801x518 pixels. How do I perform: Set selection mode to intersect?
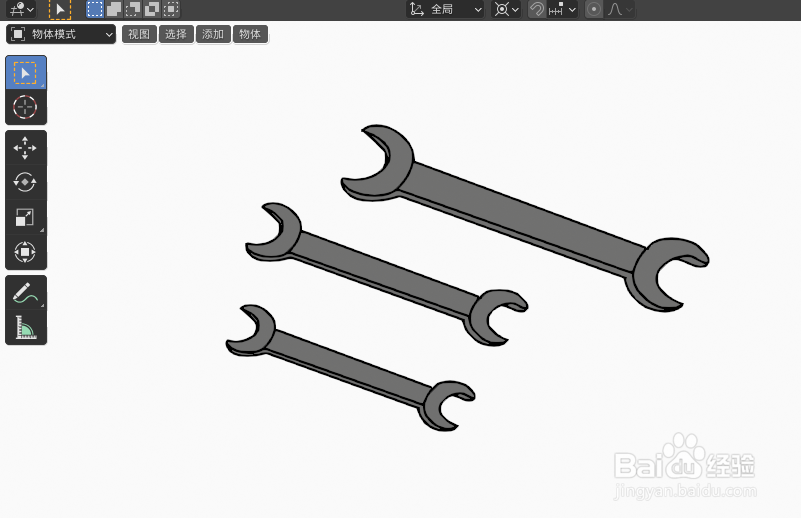(x=171, y=9)
